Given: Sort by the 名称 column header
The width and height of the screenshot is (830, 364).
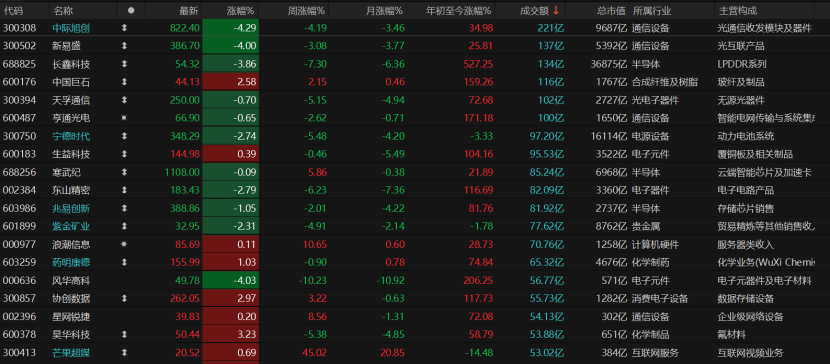Looking at the screenshot, I should (x=64, y=10).
